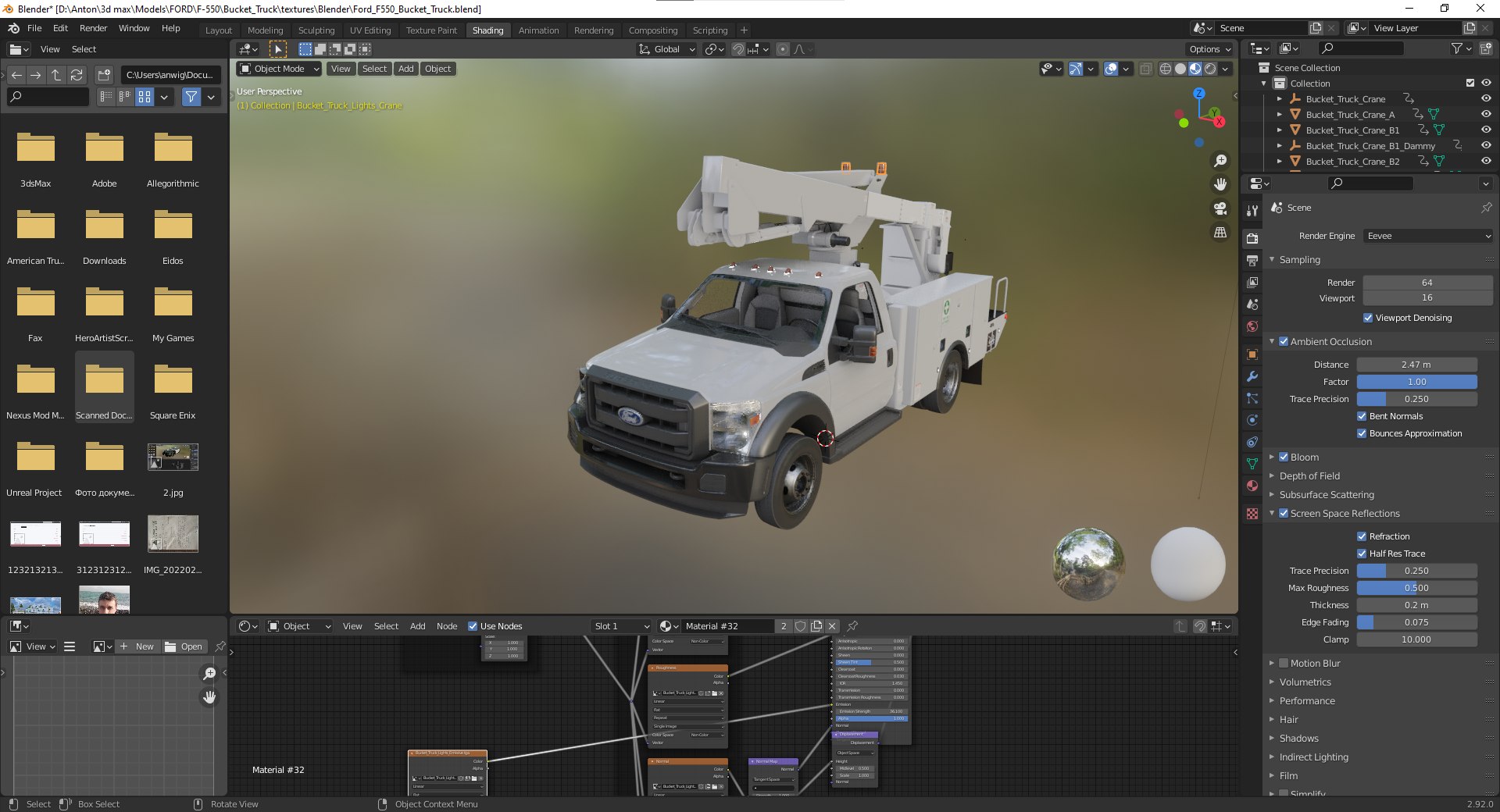Open Material properties tab
This screenshot has height=812, width=1500.
(1252, 486)
